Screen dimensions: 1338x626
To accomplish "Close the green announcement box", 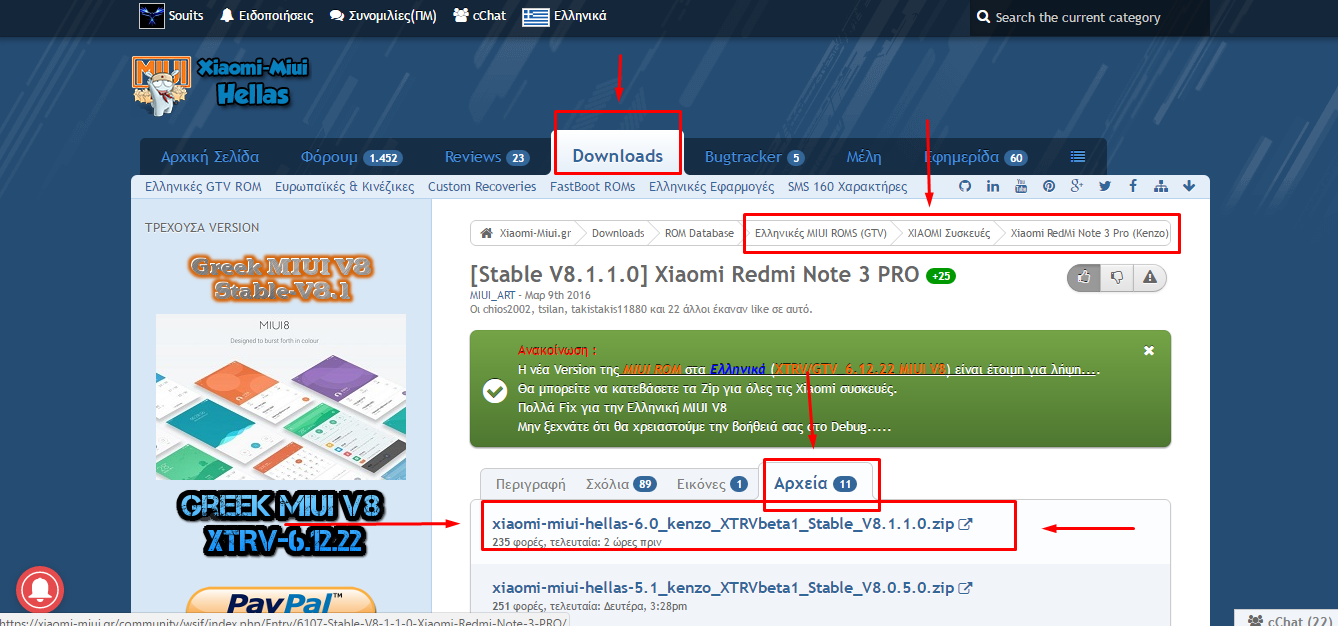I will point(1149,351).
